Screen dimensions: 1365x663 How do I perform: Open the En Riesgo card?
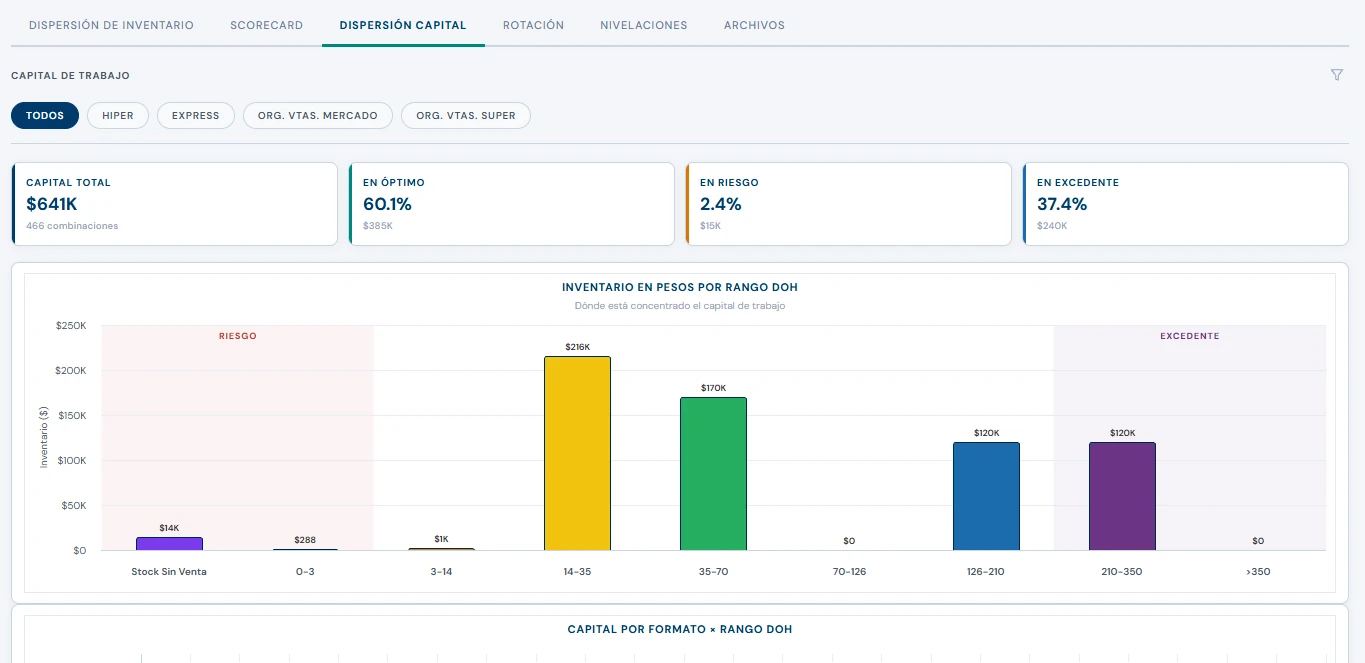(848, 204)
